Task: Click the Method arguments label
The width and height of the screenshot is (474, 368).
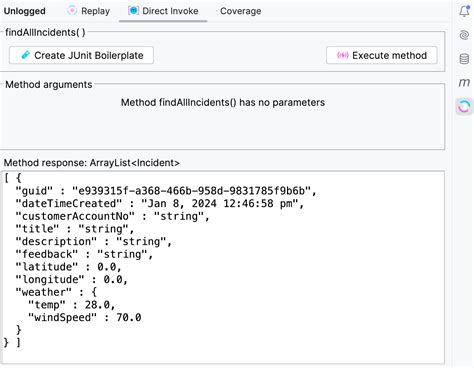Action: click(49, 84)
